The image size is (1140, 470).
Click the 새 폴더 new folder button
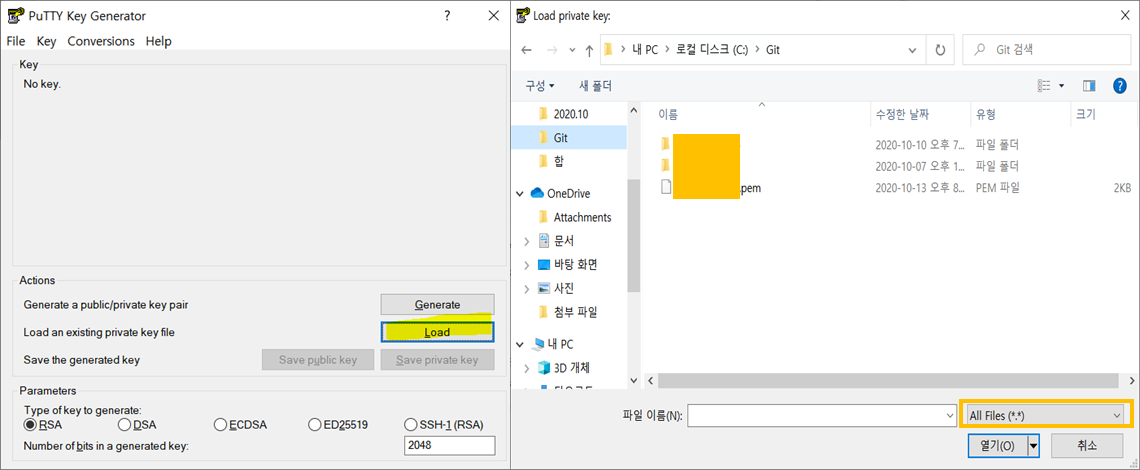coord(595,86)
